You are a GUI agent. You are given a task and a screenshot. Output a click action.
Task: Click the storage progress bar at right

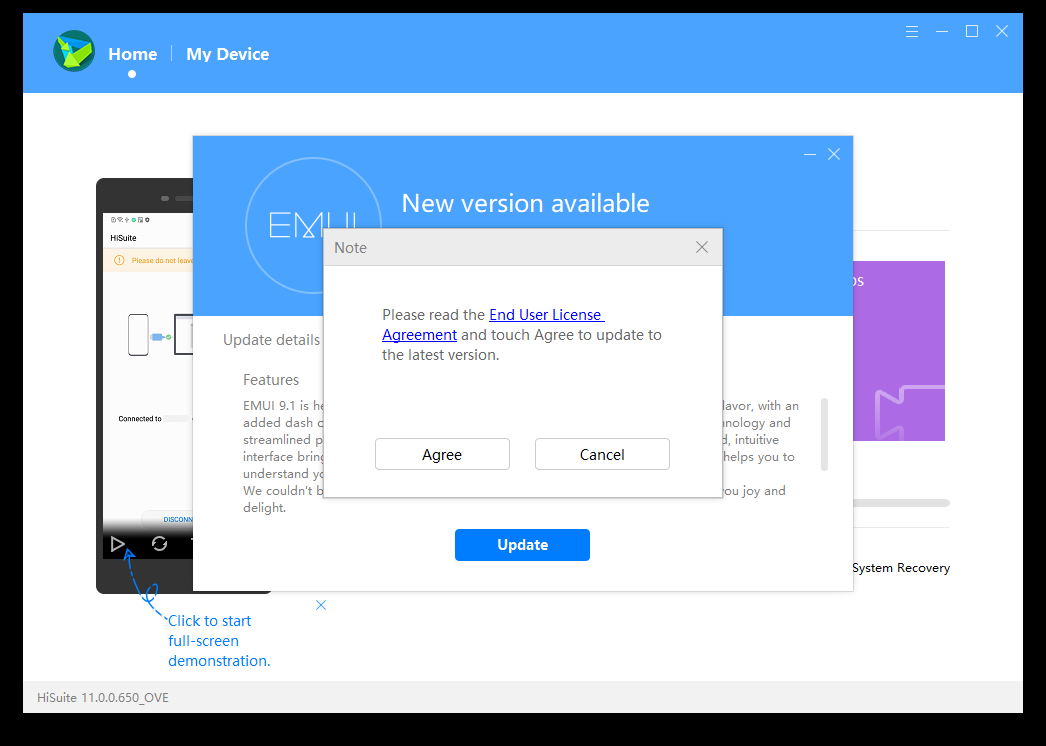[x=901, y=503]
